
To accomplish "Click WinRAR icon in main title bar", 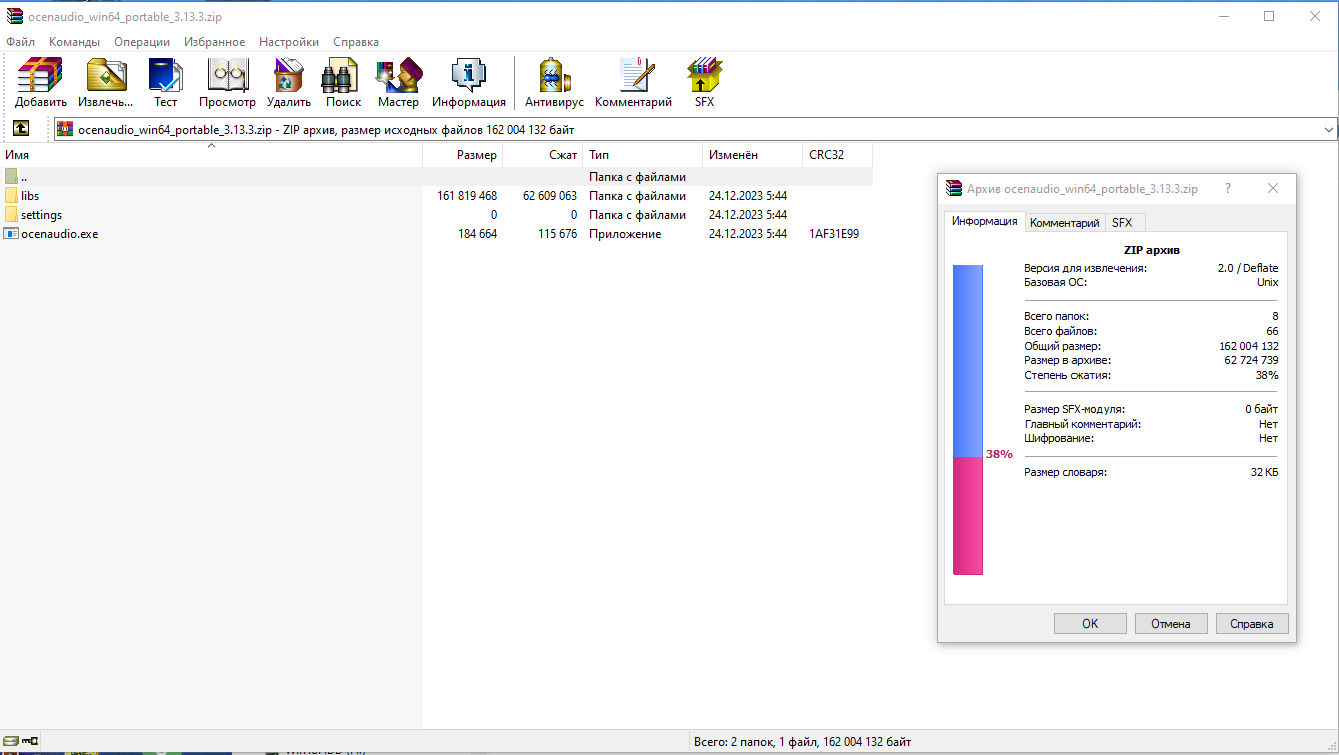I will (x=14, y=16).
